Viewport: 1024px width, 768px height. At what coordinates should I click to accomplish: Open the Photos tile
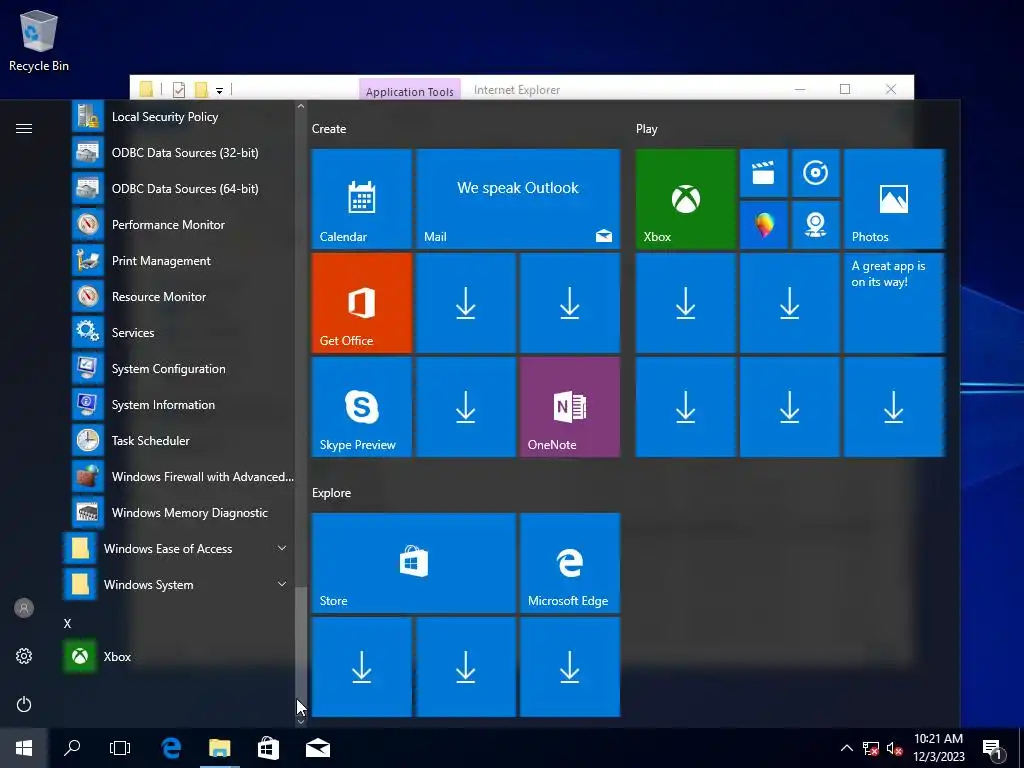click(893, 199)
